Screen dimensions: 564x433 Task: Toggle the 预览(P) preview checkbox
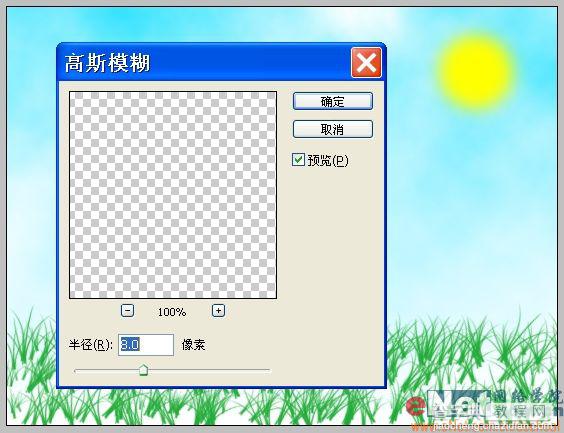tap(298, 160)
